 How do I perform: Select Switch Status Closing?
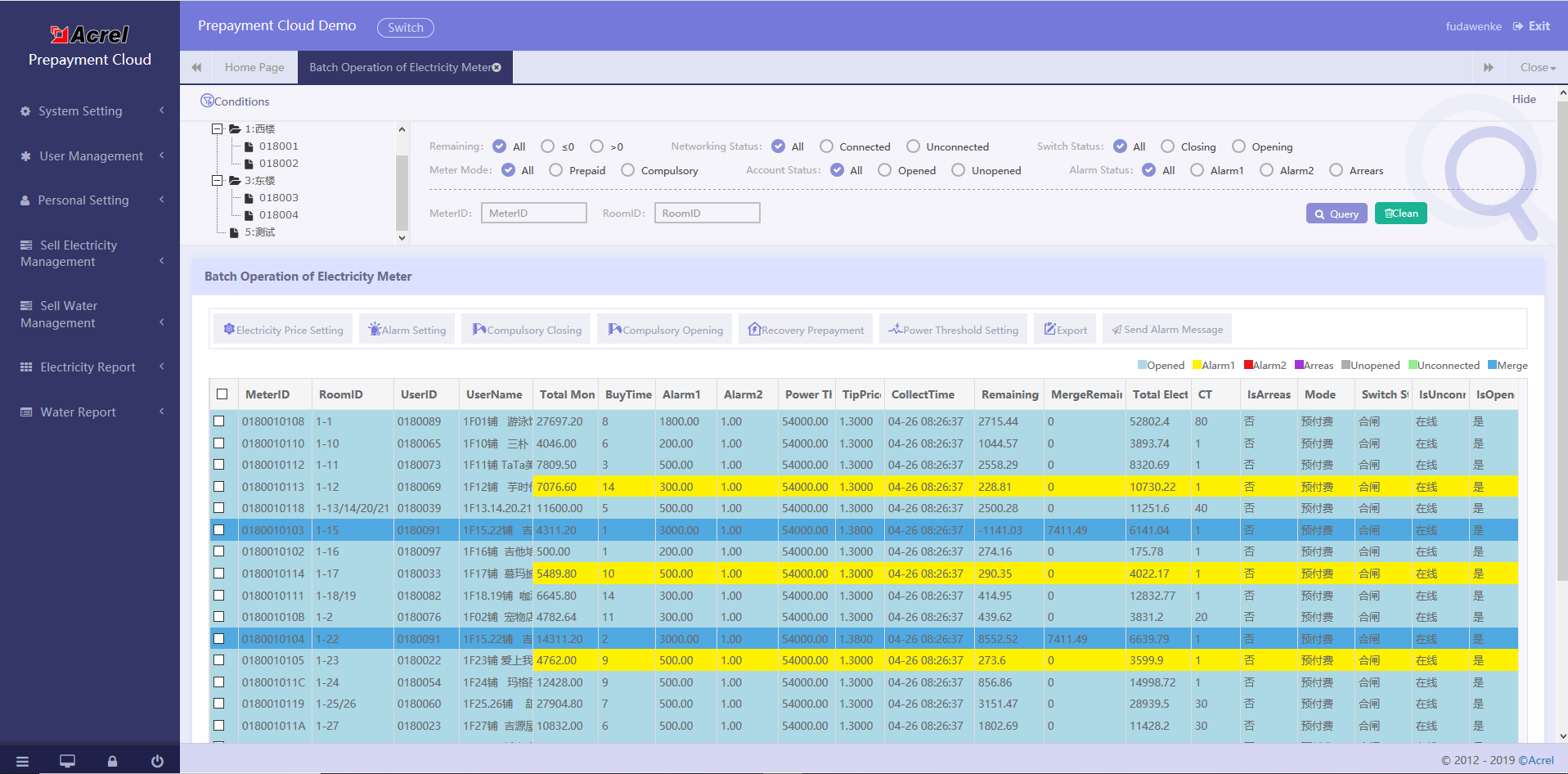pos(1167,146)
